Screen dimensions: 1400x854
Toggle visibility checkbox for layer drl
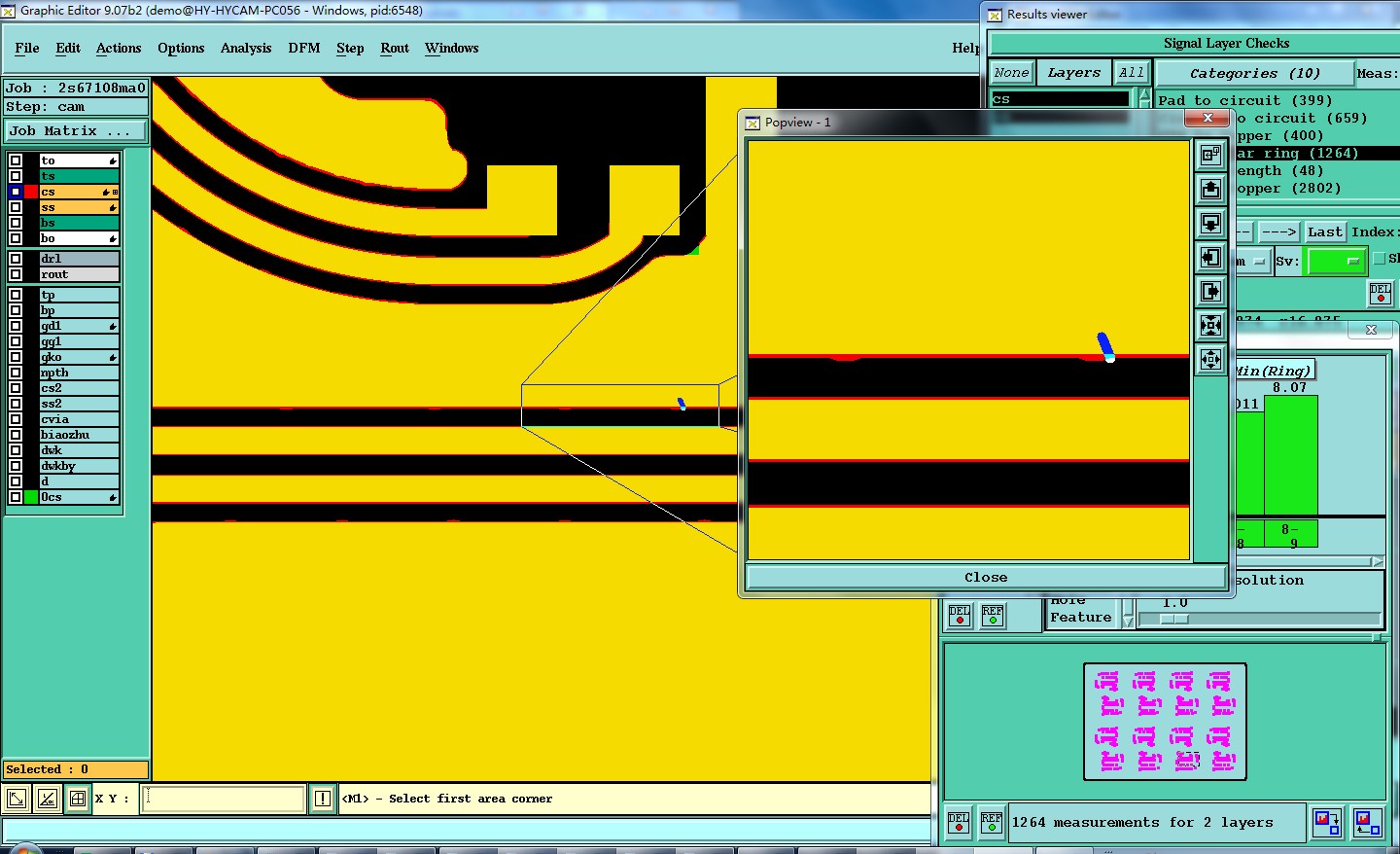[x=16, y=259]
